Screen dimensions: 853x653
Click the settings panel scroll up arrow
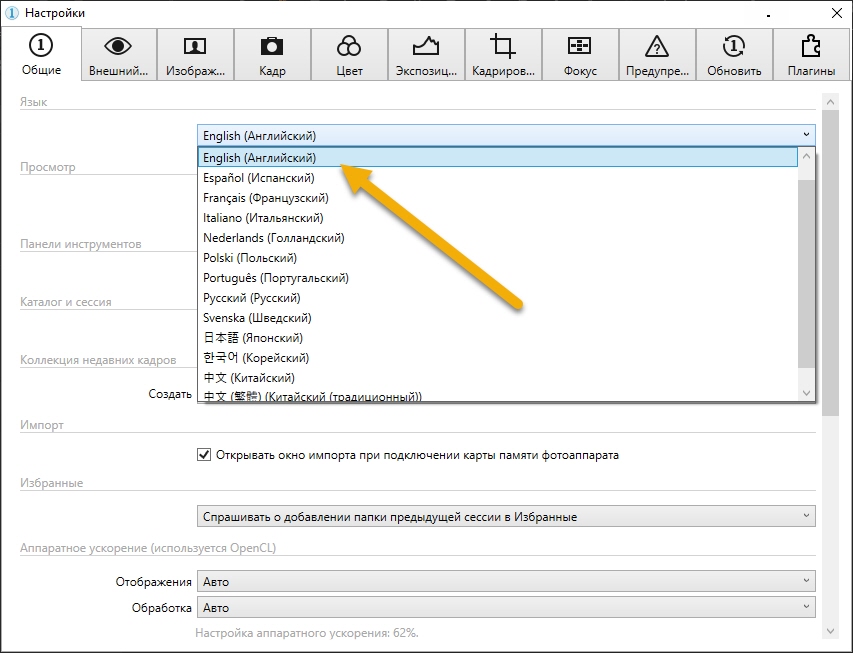click(x=830, y=102)
